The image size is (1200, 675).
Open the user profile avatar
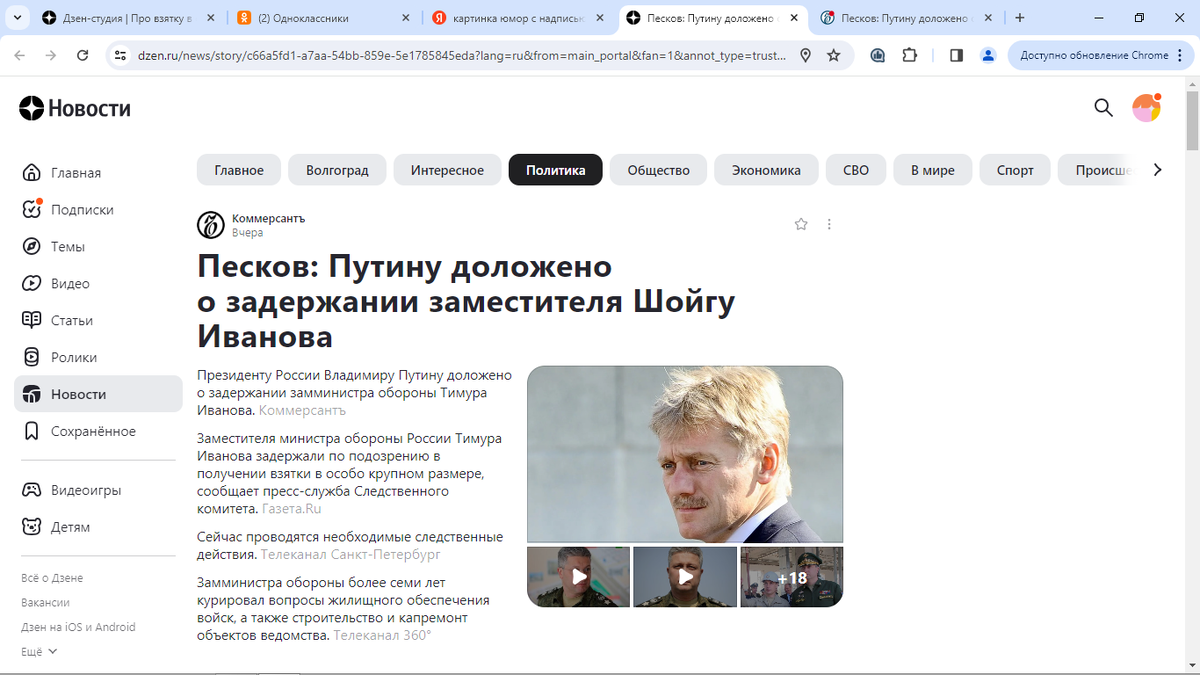point(1146,108)
